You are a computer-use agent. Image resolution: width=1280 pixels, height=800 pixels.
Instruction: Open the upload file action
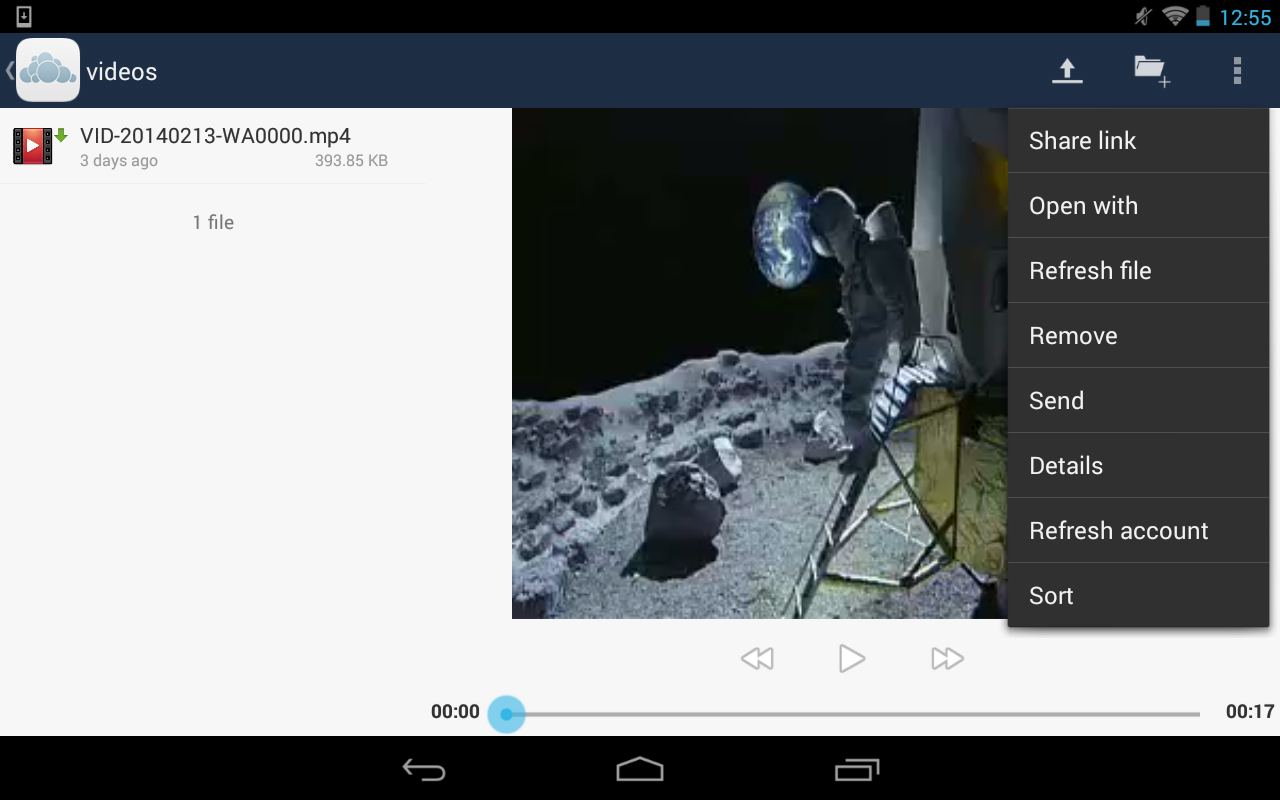(1067, 70)
